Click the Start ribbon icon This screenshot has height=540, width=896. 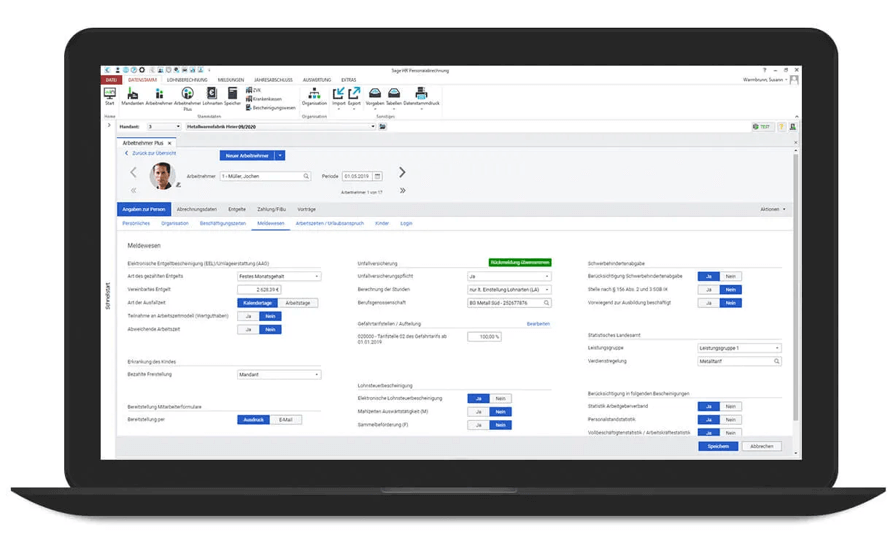[x=110, y=95]
